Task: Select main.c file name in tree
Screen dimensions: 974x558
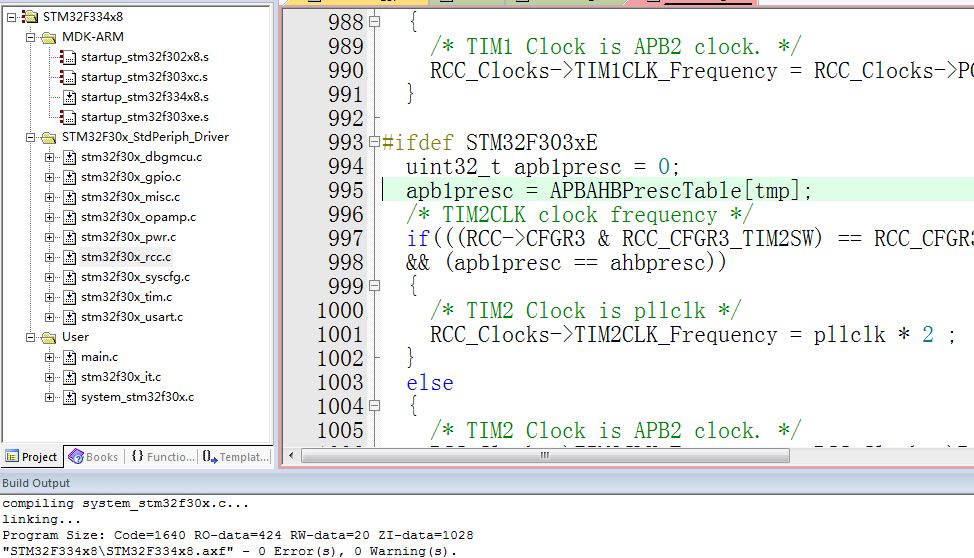Action: click(99, 357)
